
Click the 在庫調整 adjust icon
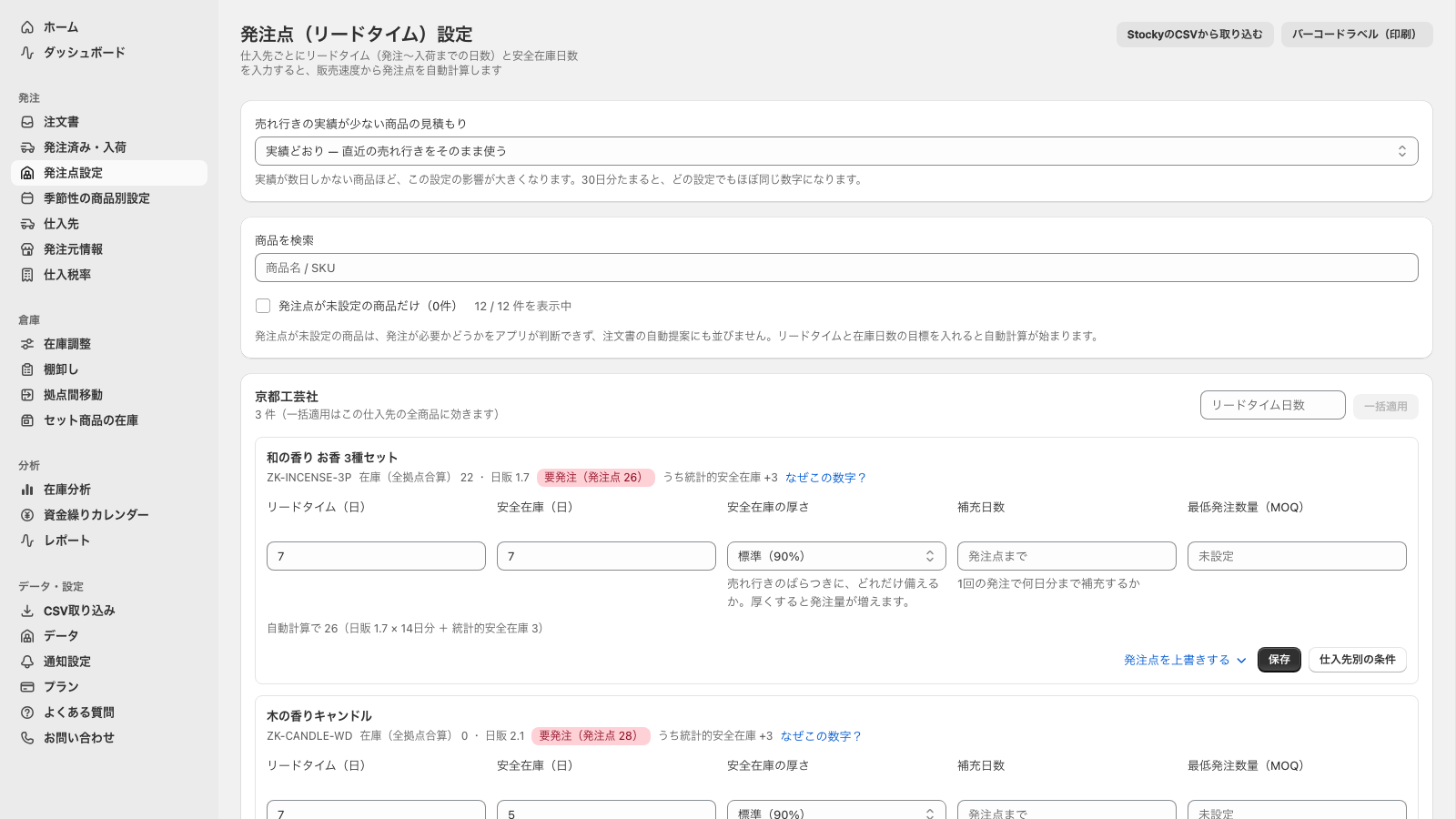pos(27,344)
